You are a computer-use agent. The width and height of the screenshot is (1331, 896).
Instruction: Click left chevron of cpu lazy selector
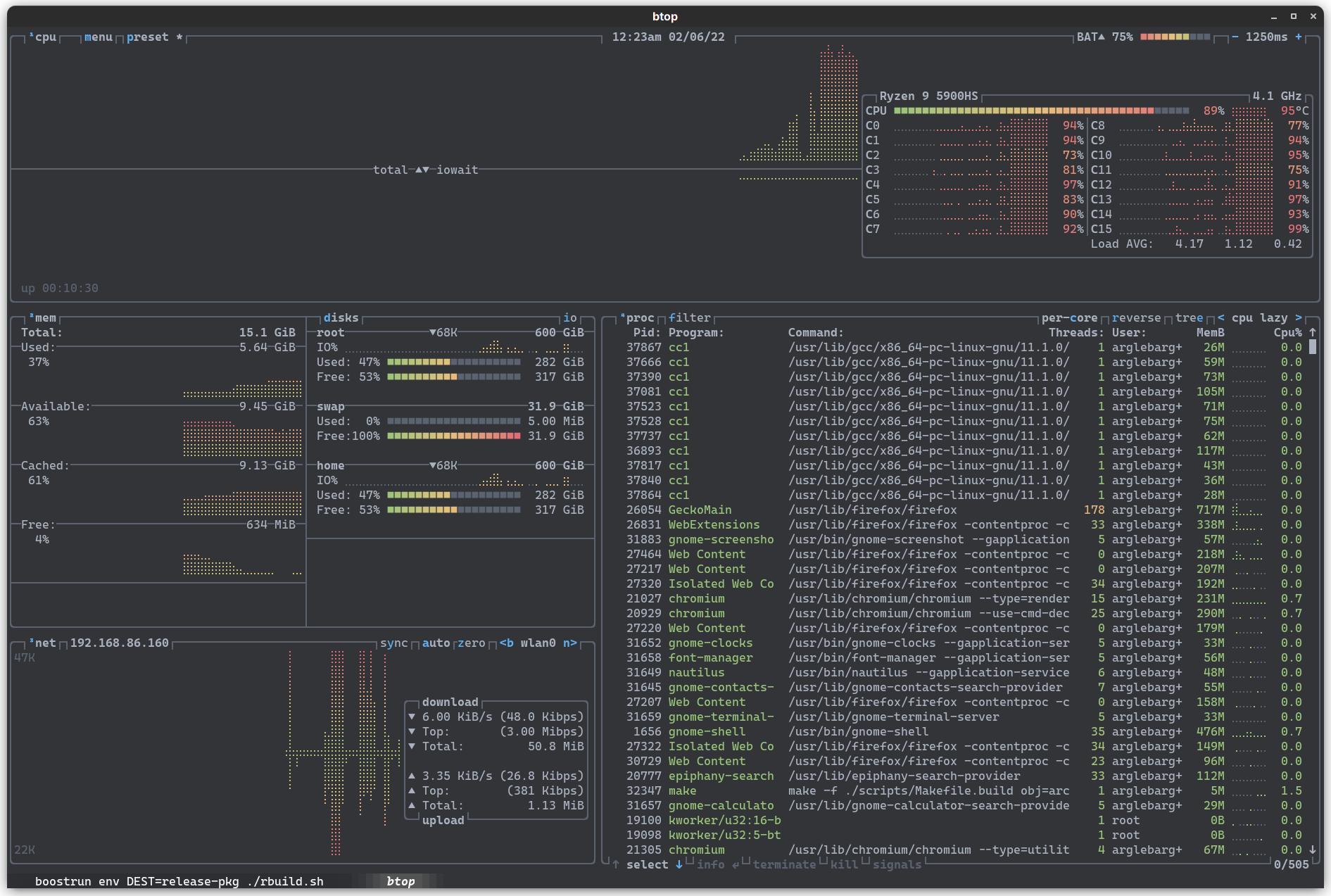[1220, 317]
